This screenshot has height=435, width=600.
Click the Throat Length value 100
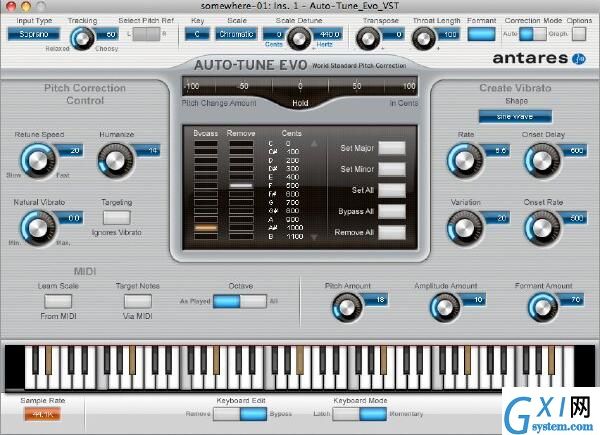pos(448,34)
